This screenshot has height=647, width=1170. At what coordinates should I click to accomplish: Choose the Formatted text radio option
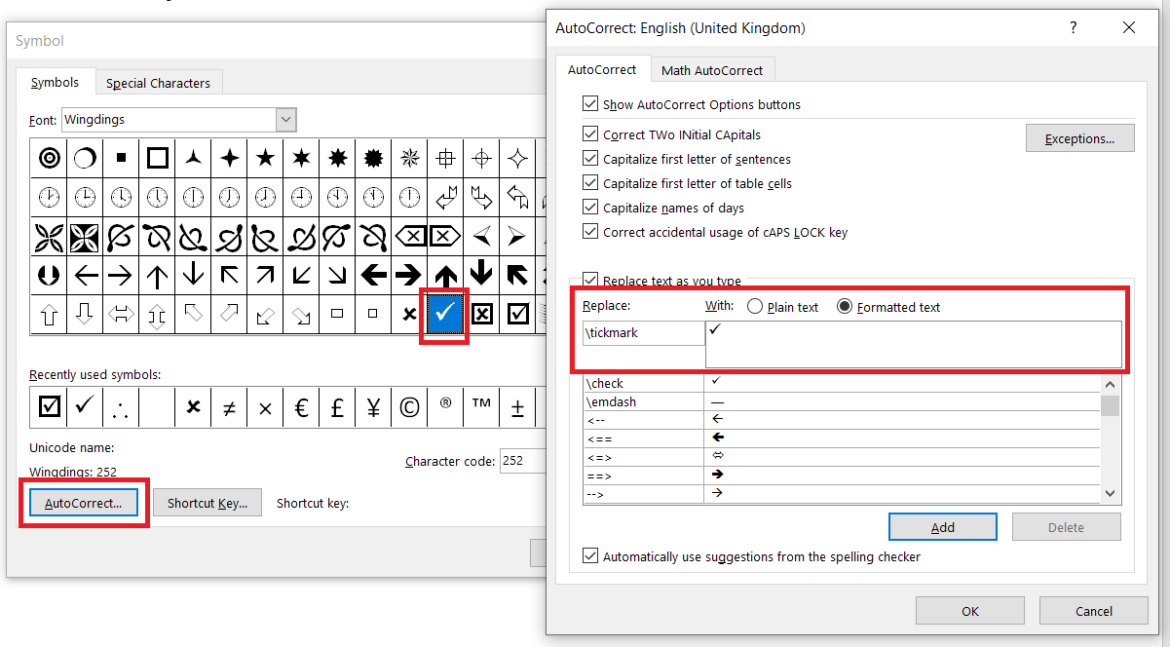[844, 307]
